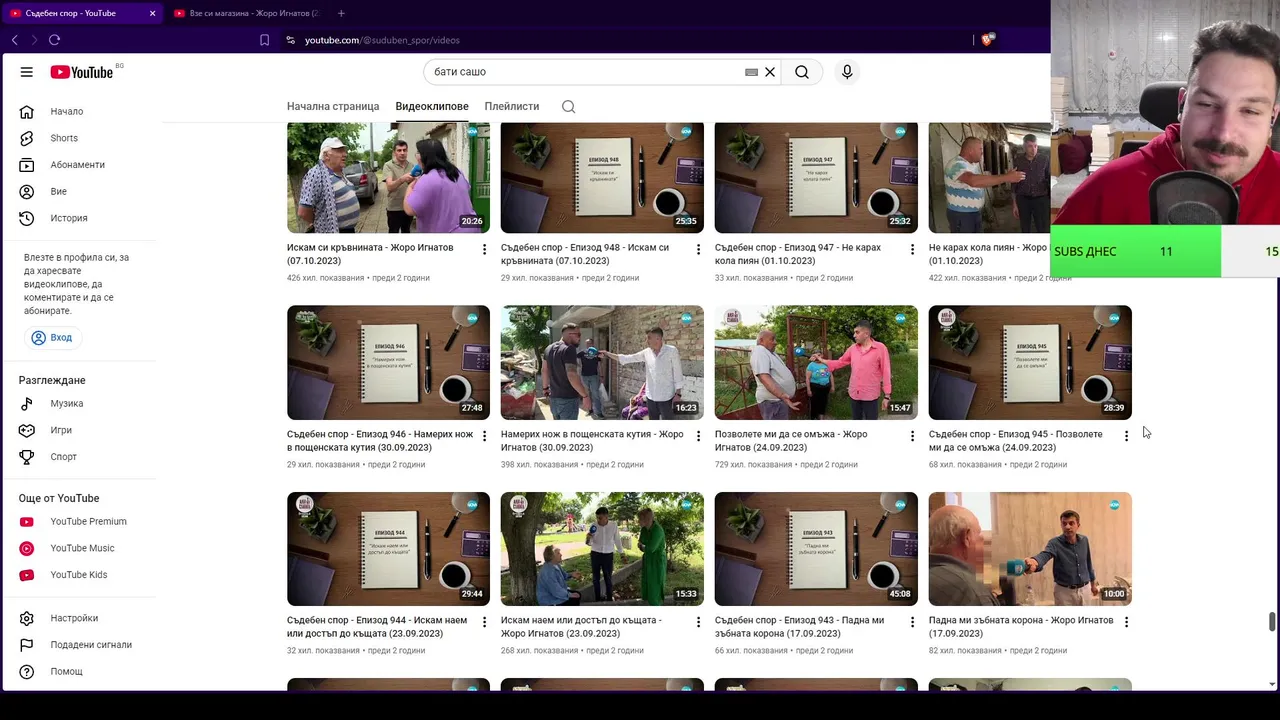Open title link Епизод 946 - Намерих нож
Viewport: 1280px width, 720px height.
[380, 441]
